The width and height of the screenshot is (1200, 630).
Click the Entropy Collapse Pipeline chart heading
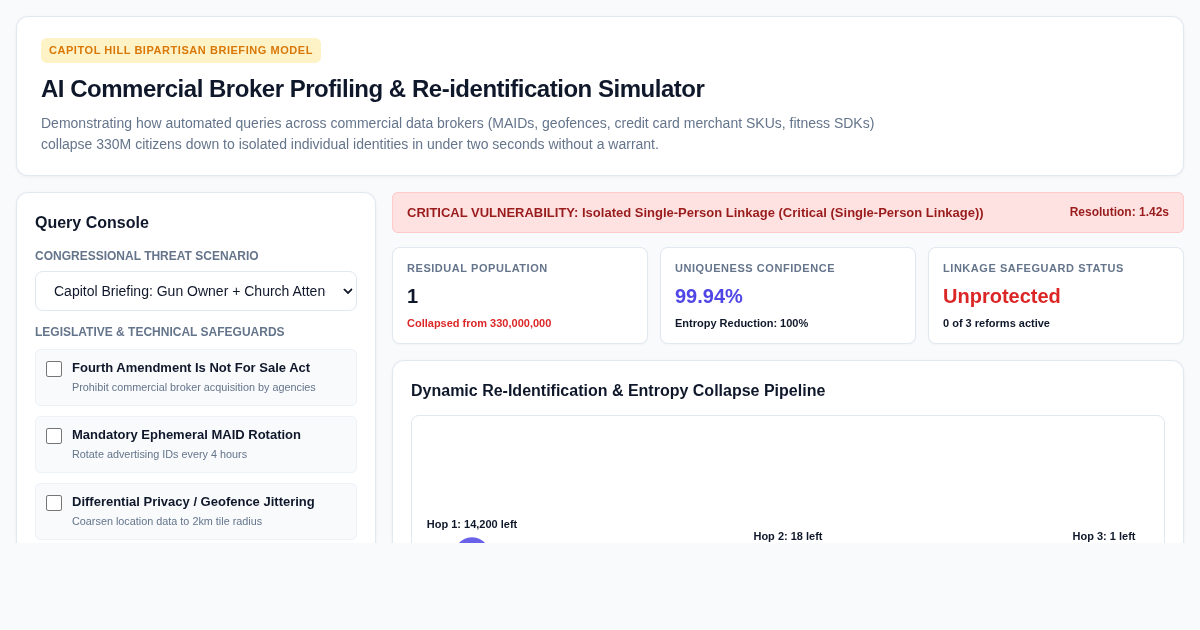[x=618, y=391]
